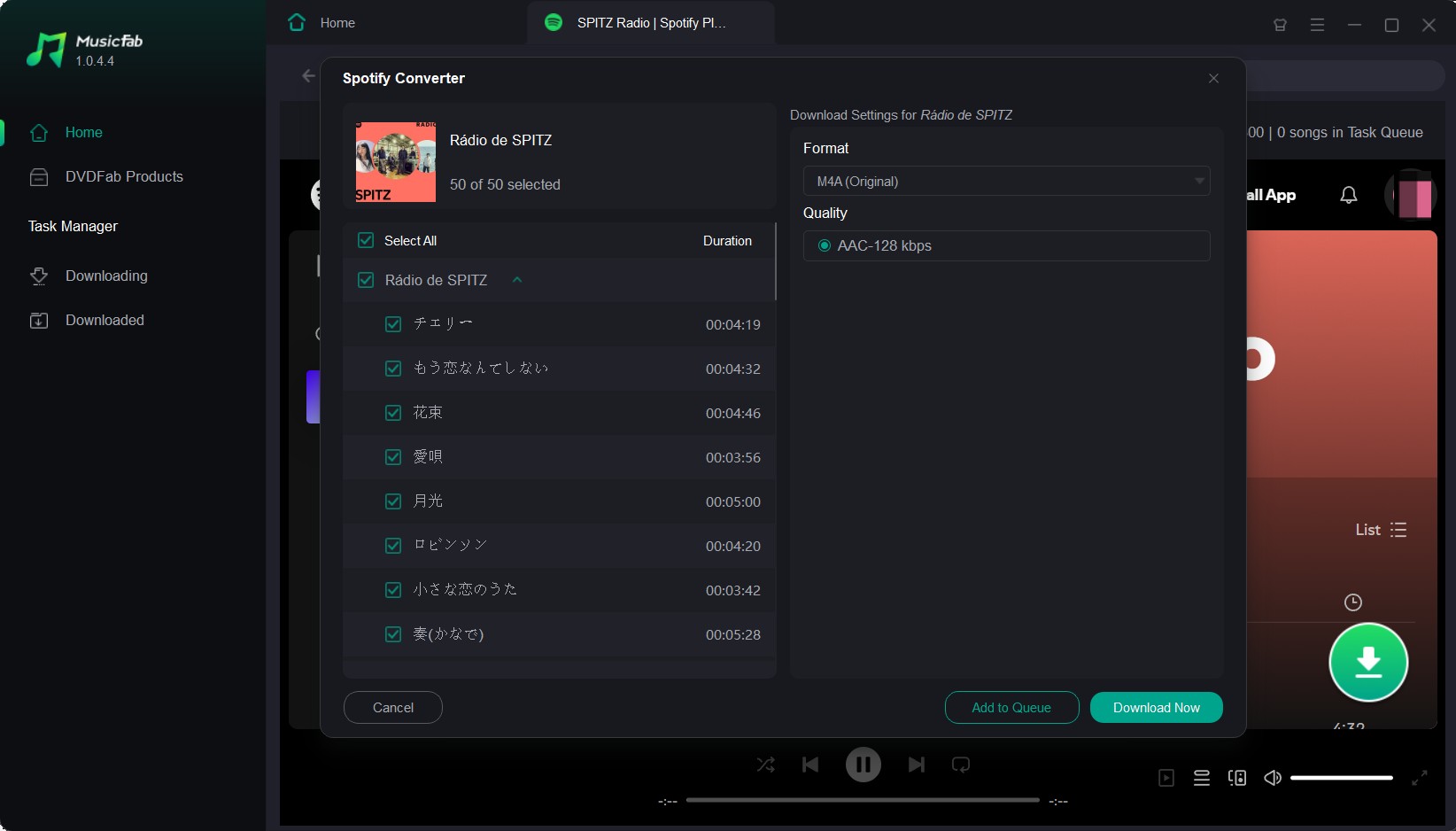
Task: Uncheck the 奏(かなで) track
Action: [393, 634]
